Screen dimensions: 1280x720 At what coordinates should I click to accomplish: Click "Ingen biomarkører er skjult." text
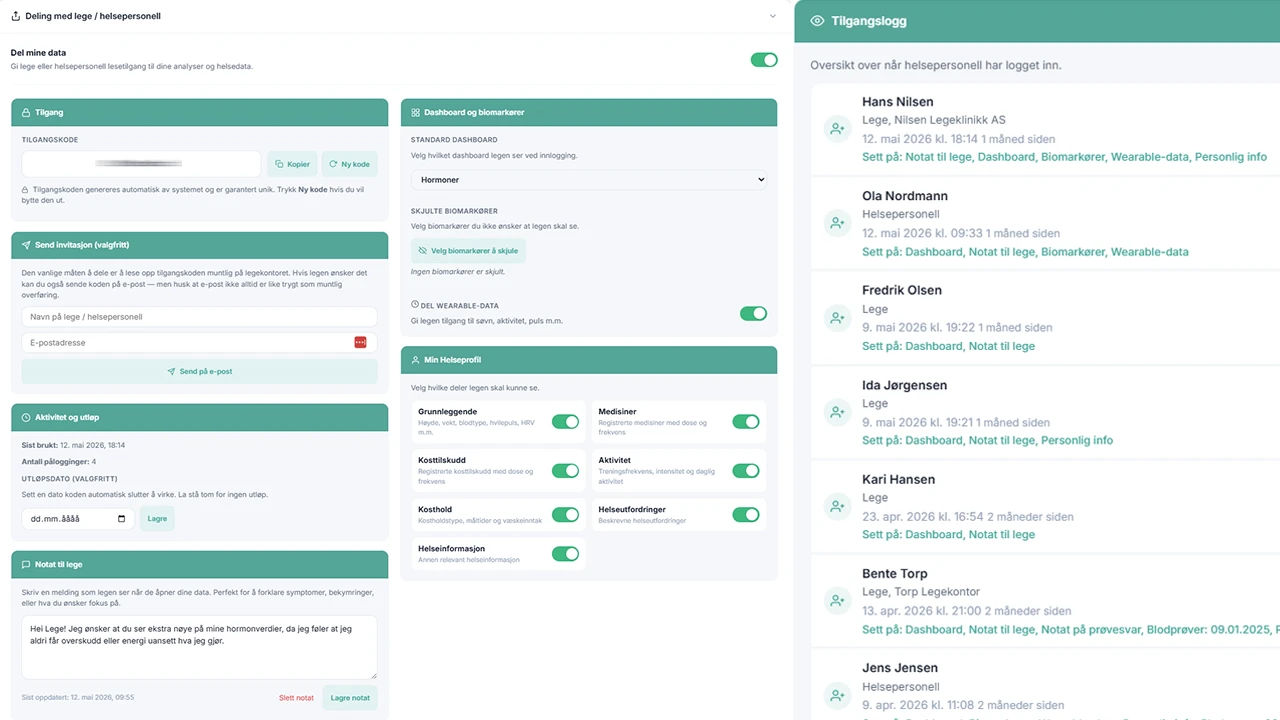pyautogui.click(x=456, y=272)
